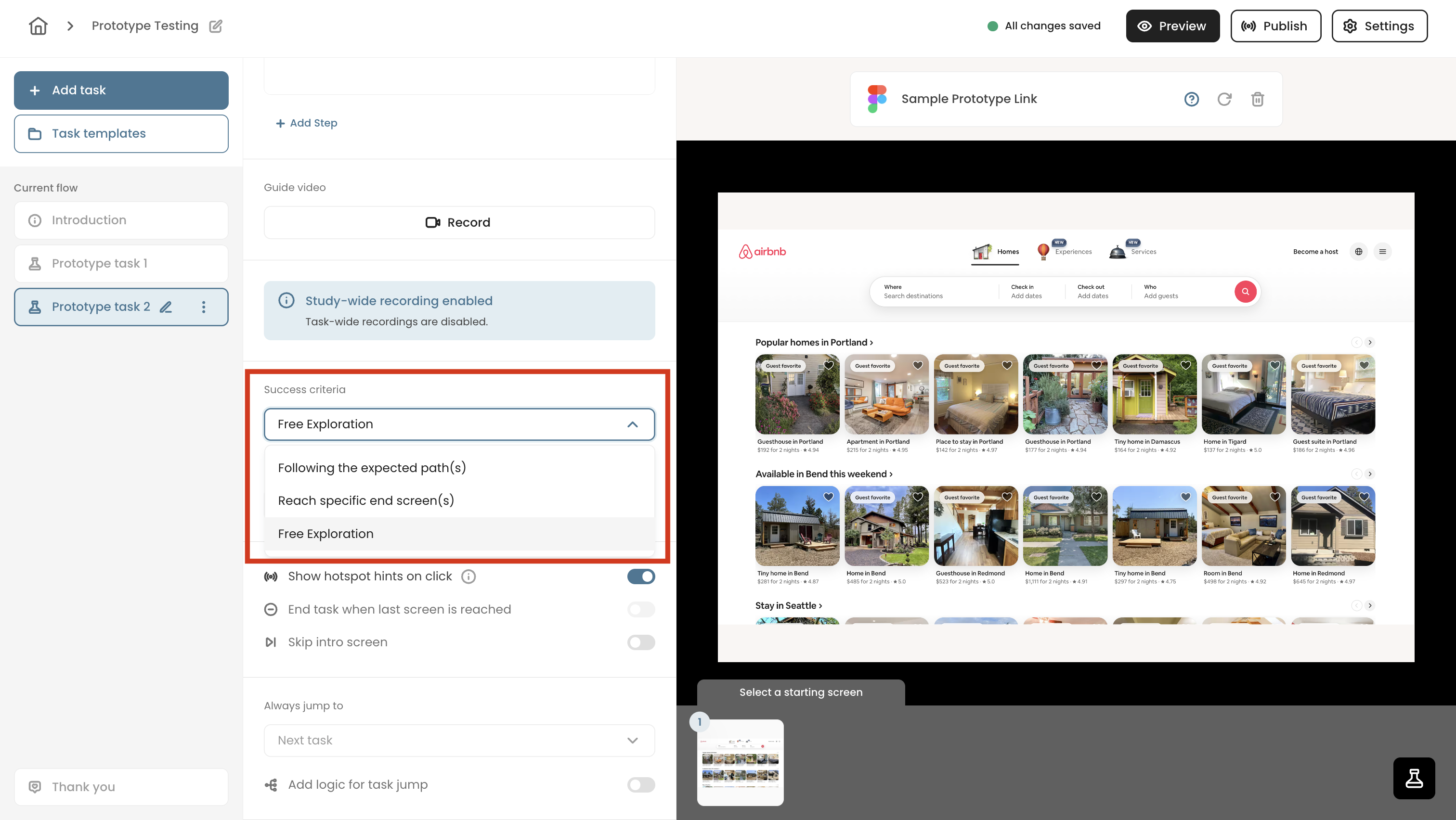Select Experiences tab in prototype
This screenshot has height=820, width=1456.
(1064, 251)
